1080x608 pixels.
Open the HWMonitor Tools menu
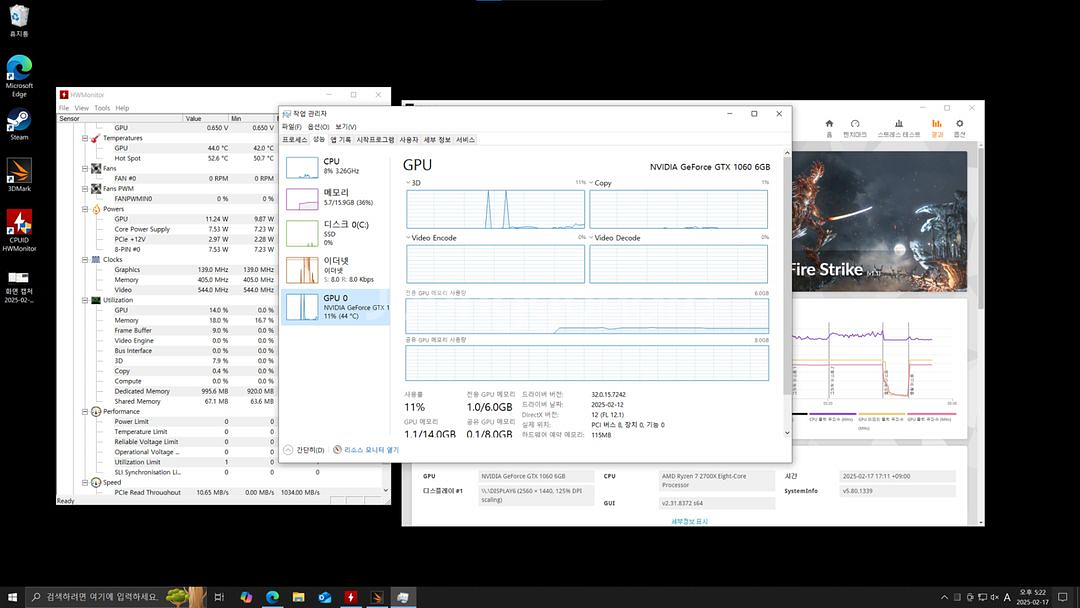[102, 108]
